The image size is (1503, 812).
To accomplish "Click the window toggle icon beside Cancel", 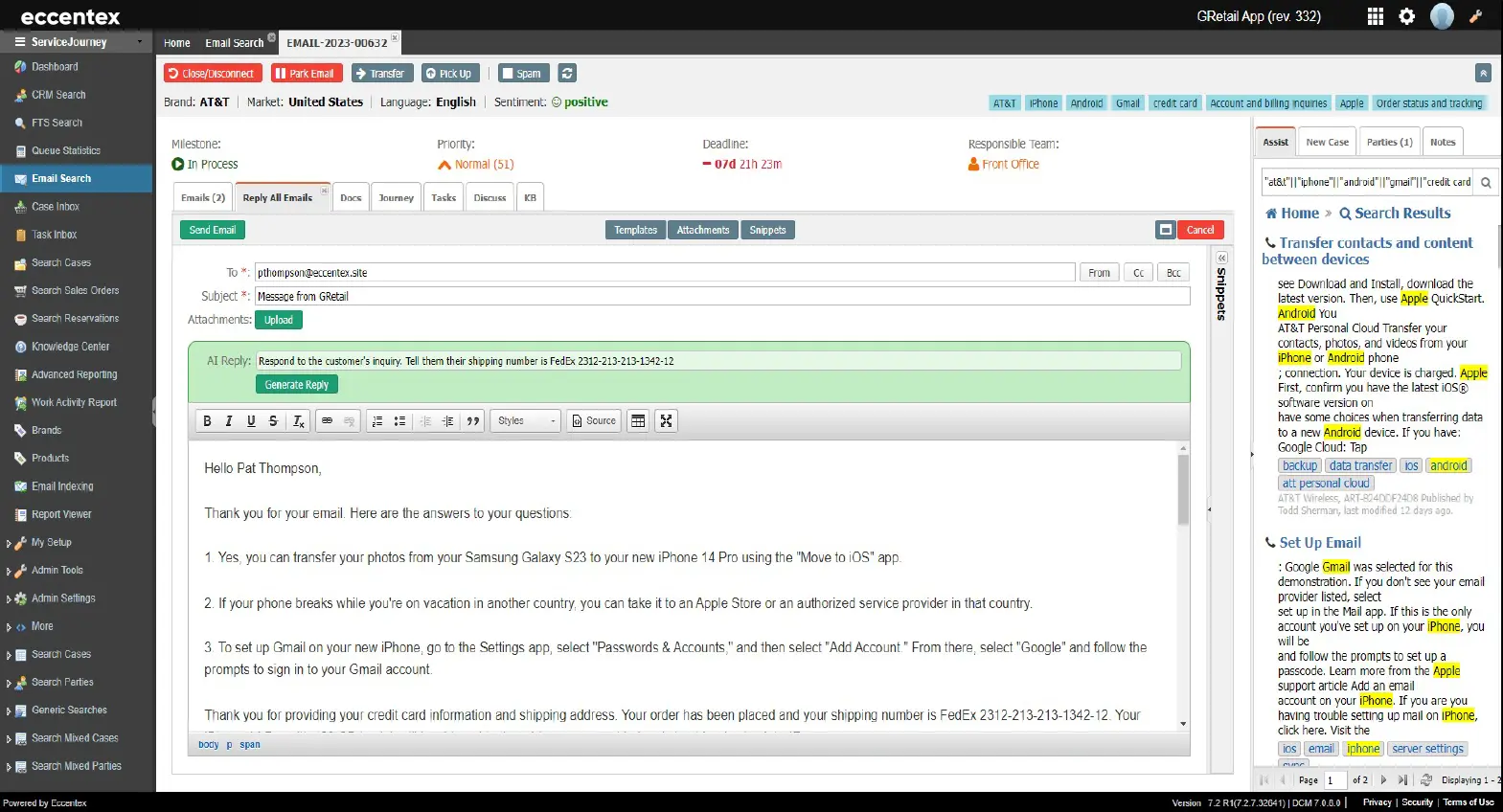I will coord(1166,230).
